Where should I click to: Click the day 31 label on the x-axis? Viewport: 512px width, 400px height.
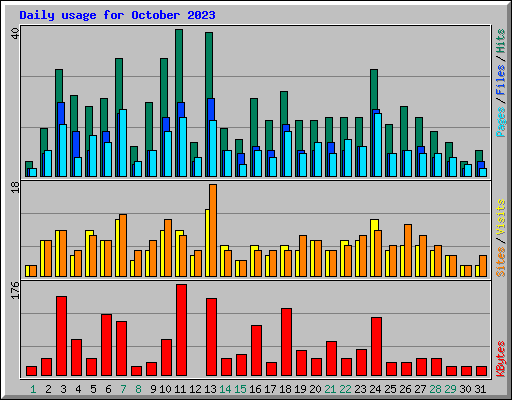click(480, 389)
